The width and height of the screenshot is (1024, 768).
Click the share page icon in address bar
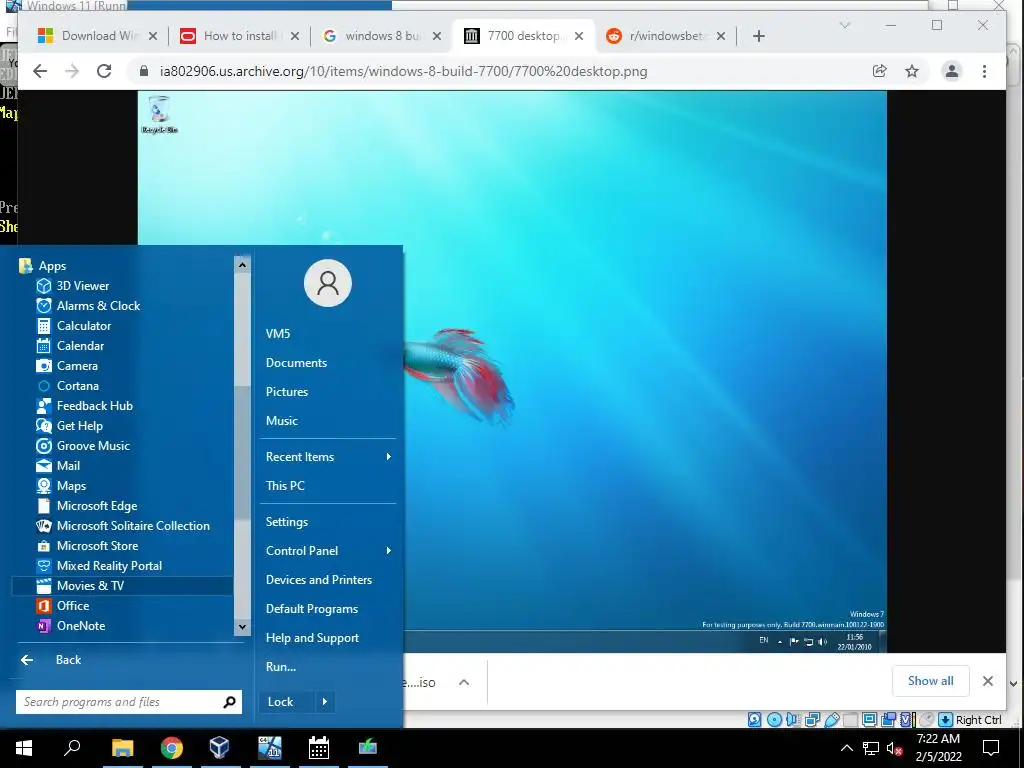[x=880, y=71]
